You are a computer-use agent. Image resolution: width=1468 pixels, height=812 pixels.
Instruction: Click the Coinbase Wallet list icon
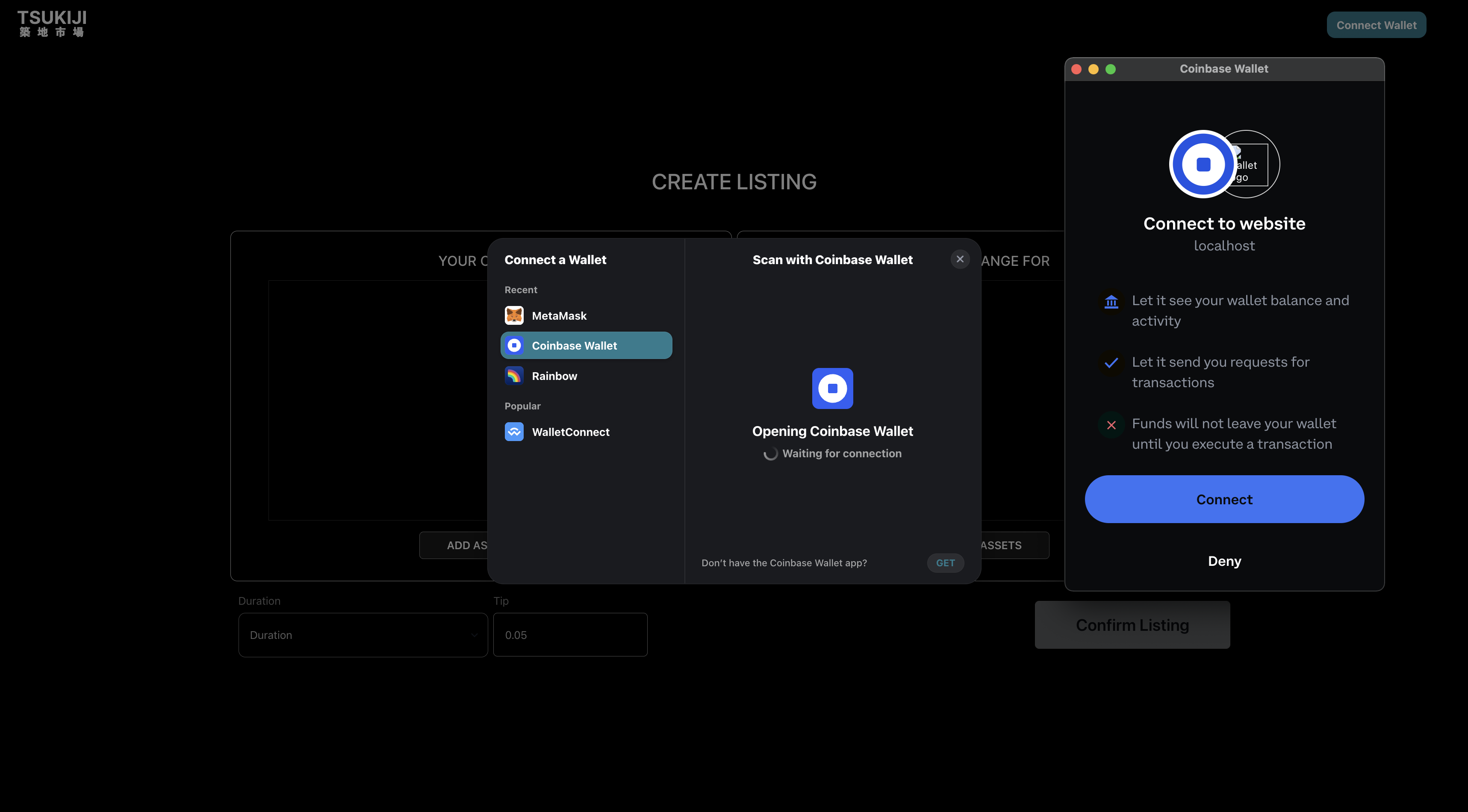coord(514,345)
